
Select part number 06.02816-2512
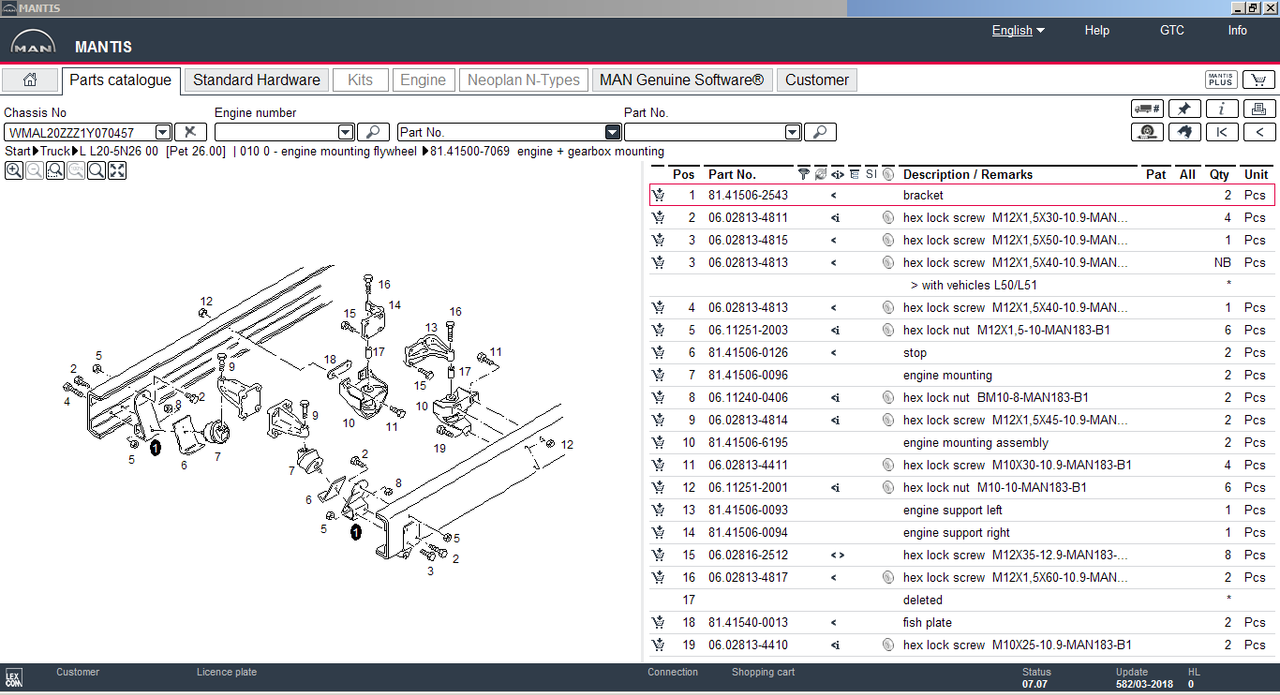748,555
